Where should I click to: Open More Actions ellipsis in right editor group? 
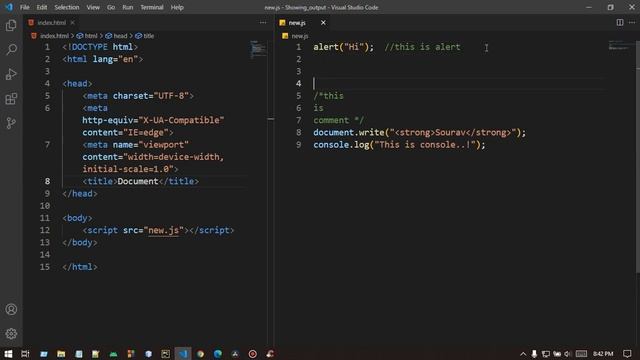coord(632,22)
